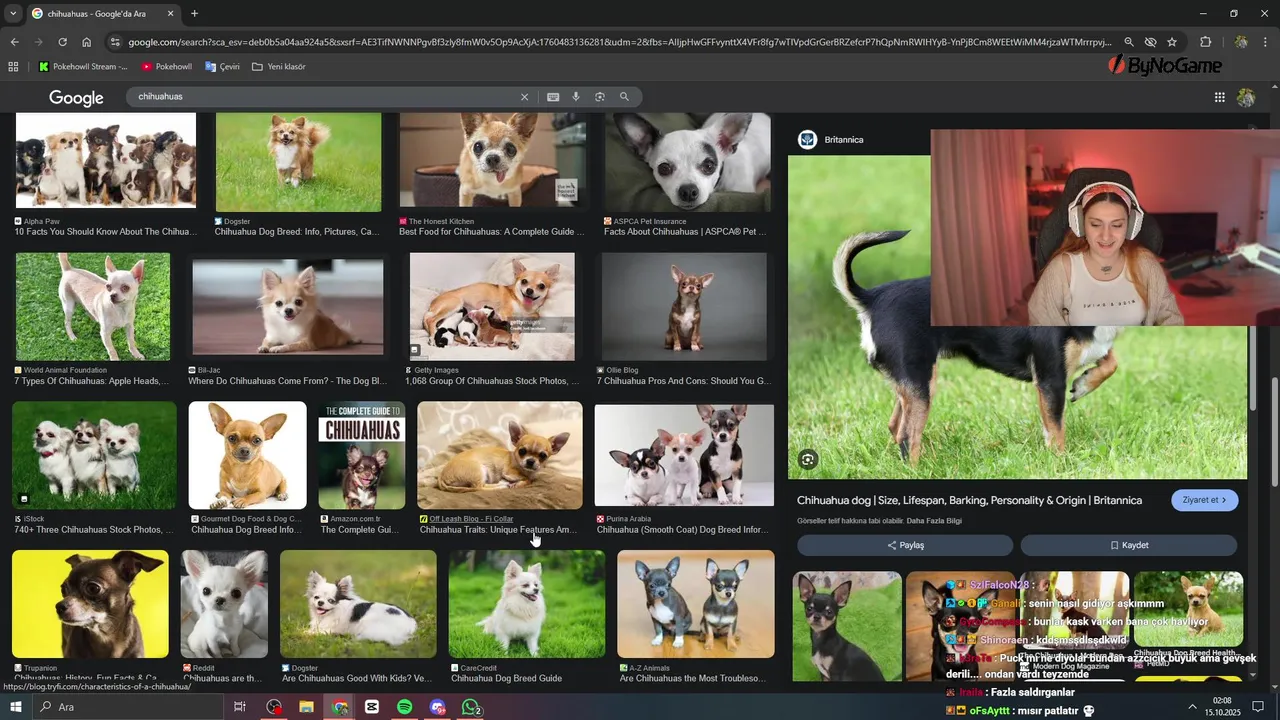Clear the Google search box with the X icon

tap(524, 97)
